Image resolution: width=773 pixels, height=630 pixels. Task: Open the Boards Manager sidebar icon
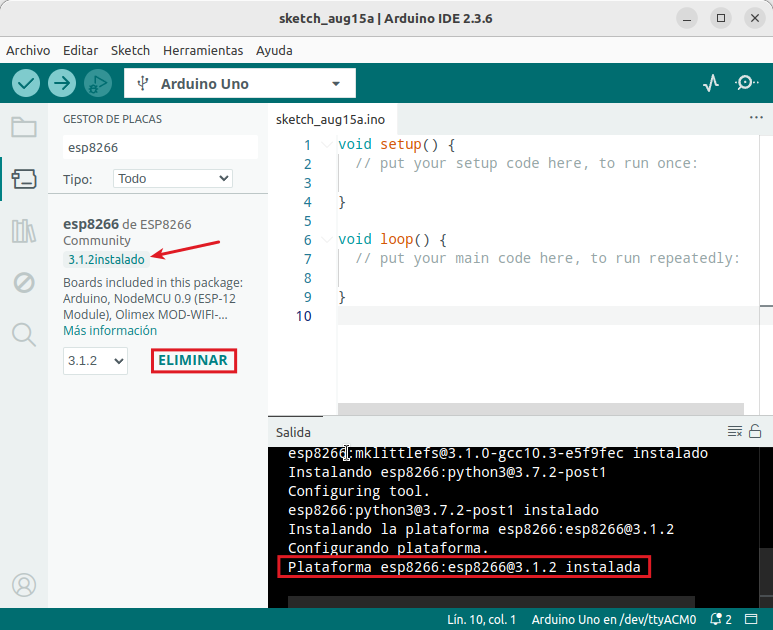24,179
